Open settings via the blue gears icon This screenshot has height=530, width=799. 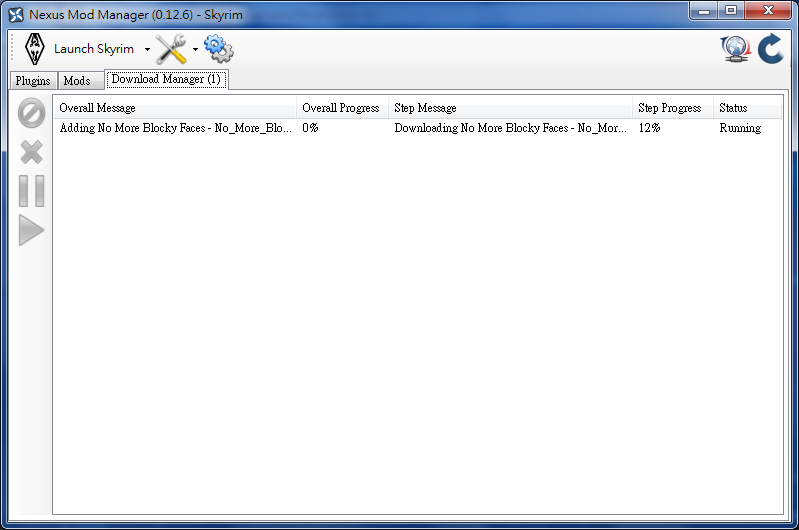(219, 48)
